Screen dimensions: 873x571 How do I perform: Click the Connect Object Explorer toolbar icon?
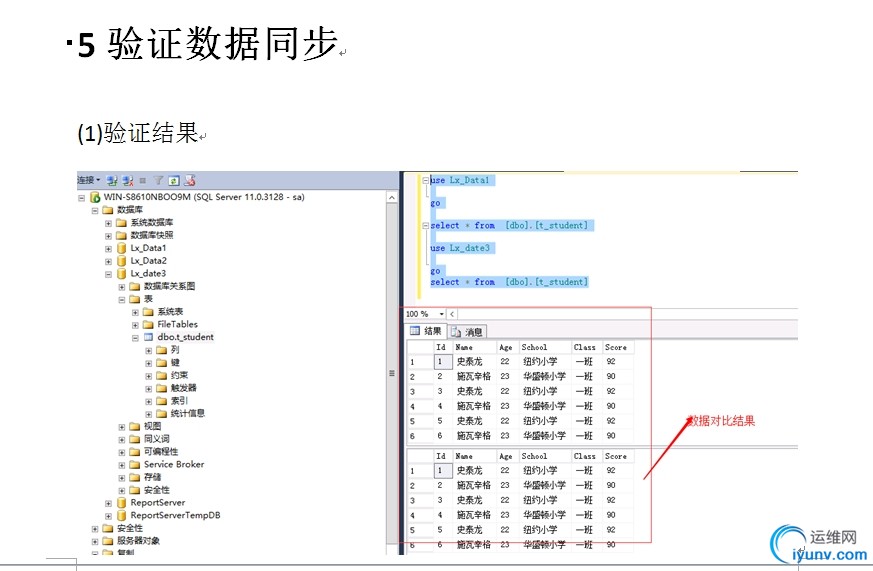pos(112,180)
